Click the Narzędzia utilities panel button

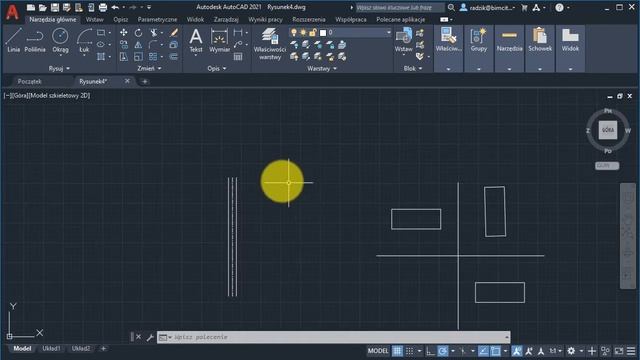(509, 48)
